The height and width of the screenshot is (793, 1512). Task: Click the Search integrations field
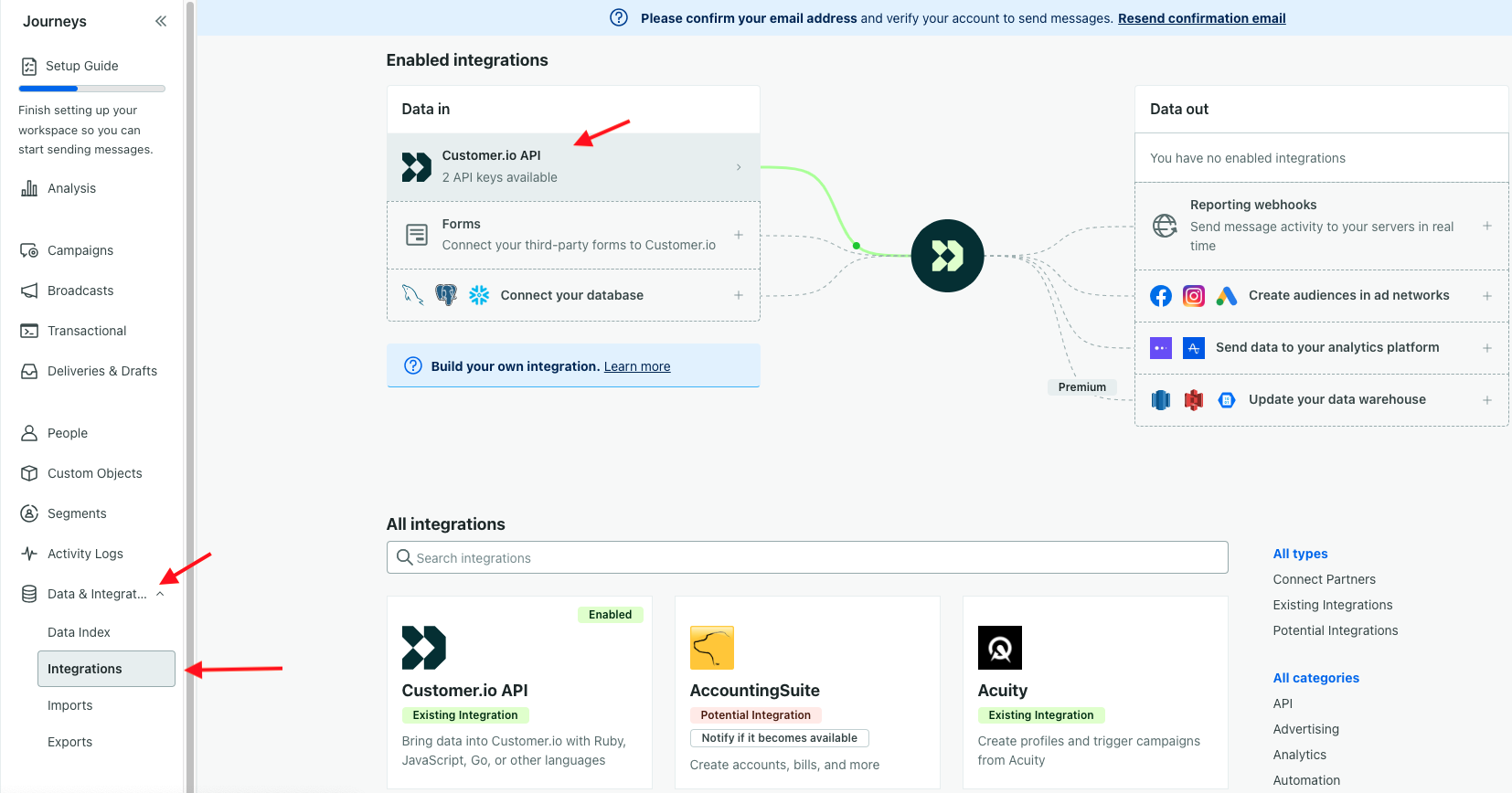click(807, 557)
